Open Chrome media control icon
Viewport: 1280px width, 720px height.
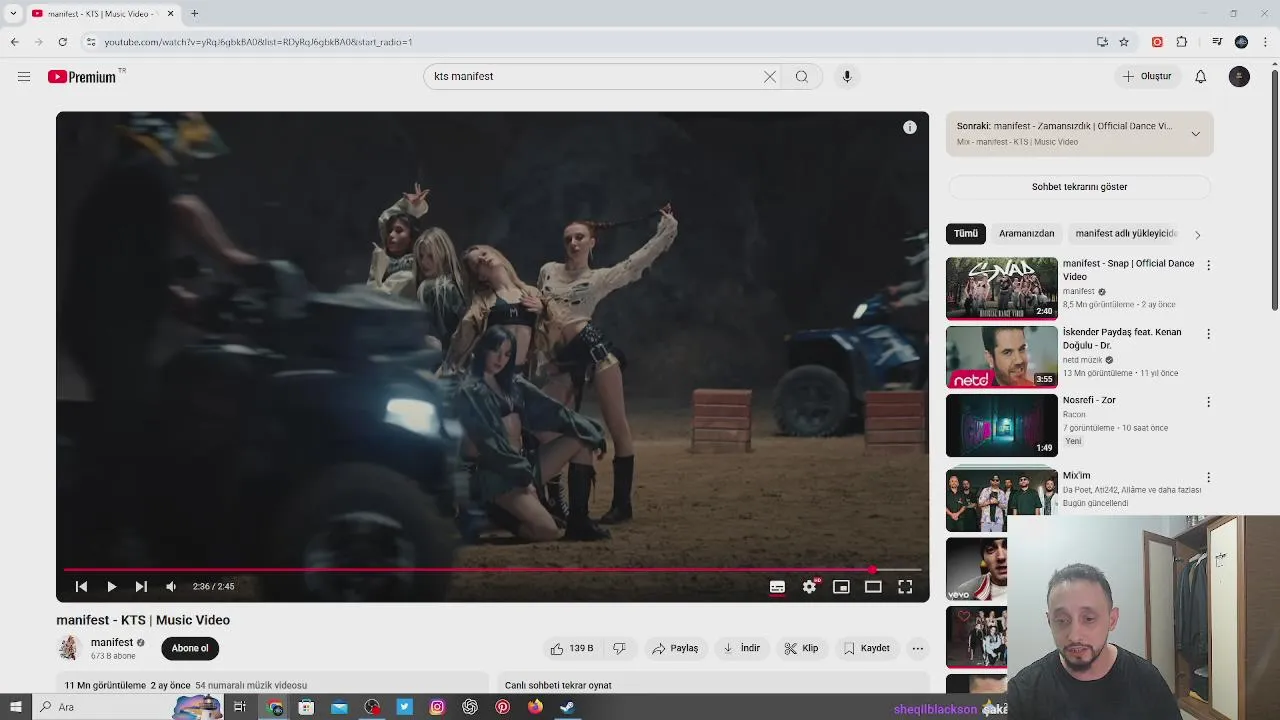(1217, 42)
